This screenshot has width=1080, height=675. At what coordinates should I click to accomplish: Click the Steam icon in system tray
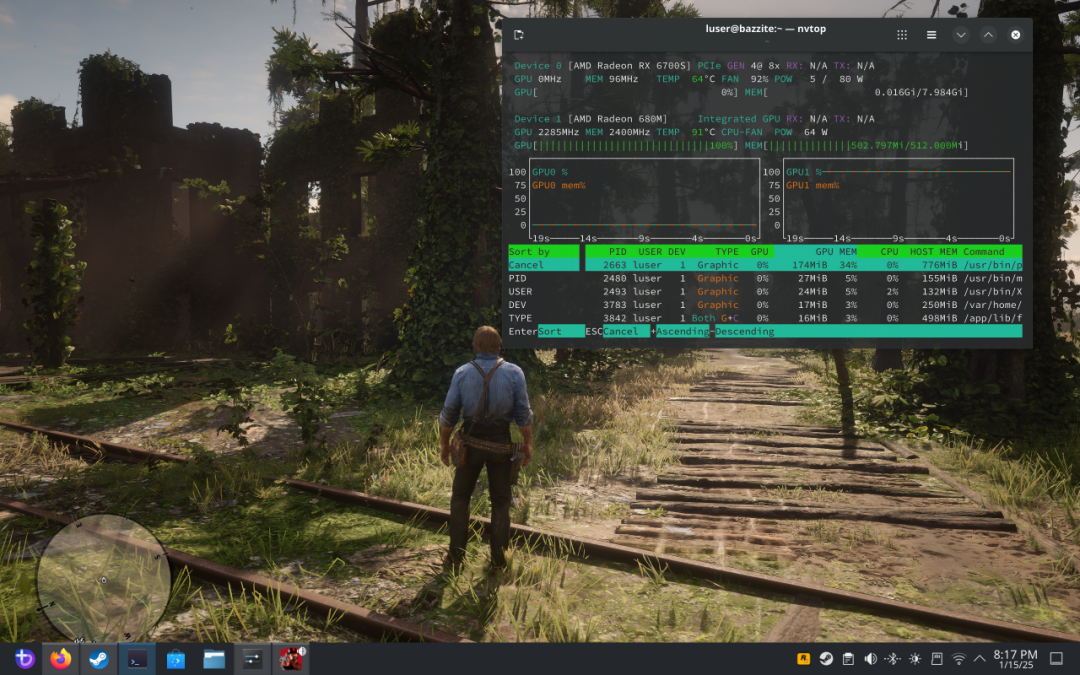tap(826, 659)
